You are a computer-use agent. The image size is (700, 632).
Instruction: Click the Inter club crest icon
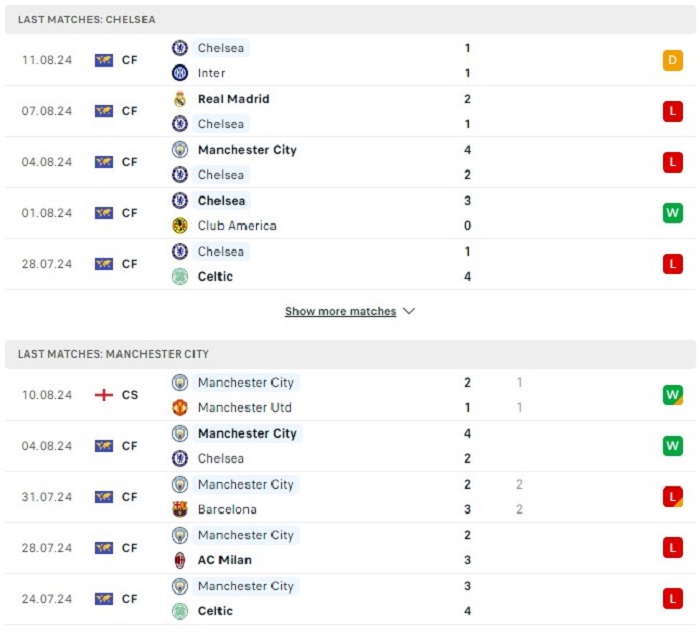[x=179, y=73]
